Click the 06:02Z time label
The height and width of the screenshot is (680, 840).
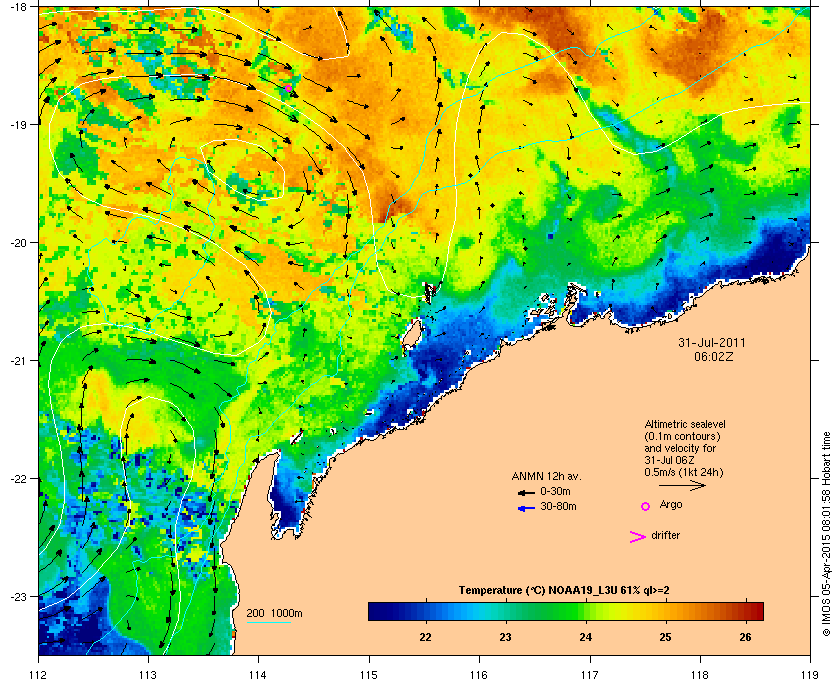713,356
